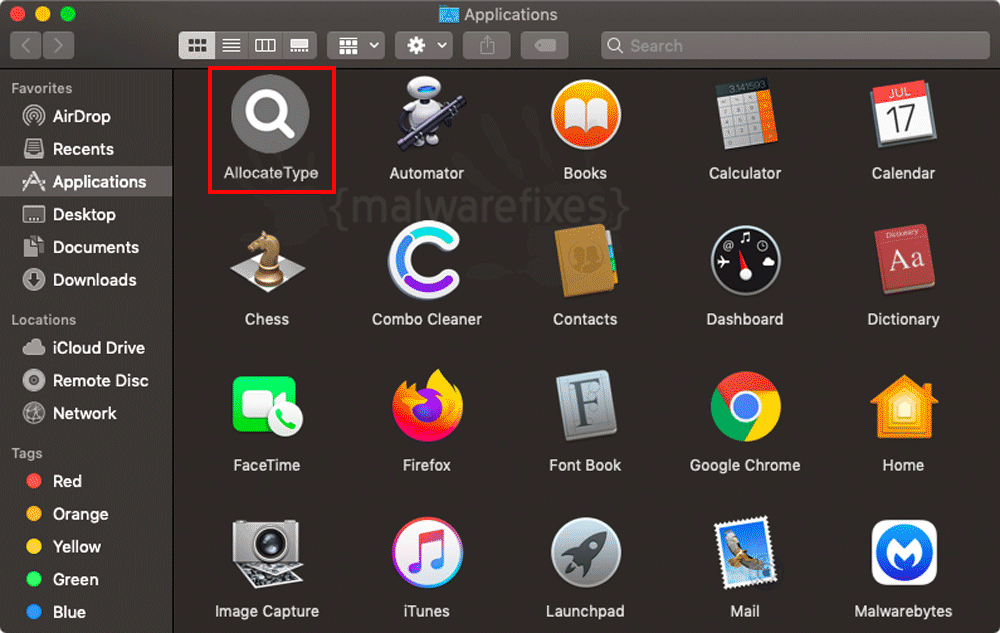Open AirDrop in the sidebar
This screenshot has width=1000, height=633.
[x=86, y=116]
